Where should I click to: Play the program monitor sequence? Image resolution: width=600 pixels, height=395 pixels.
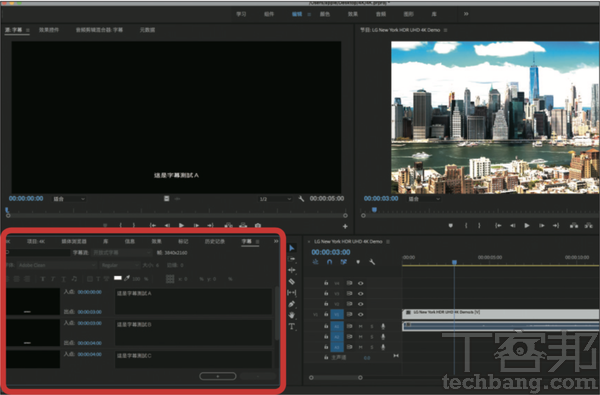point(527,225)
